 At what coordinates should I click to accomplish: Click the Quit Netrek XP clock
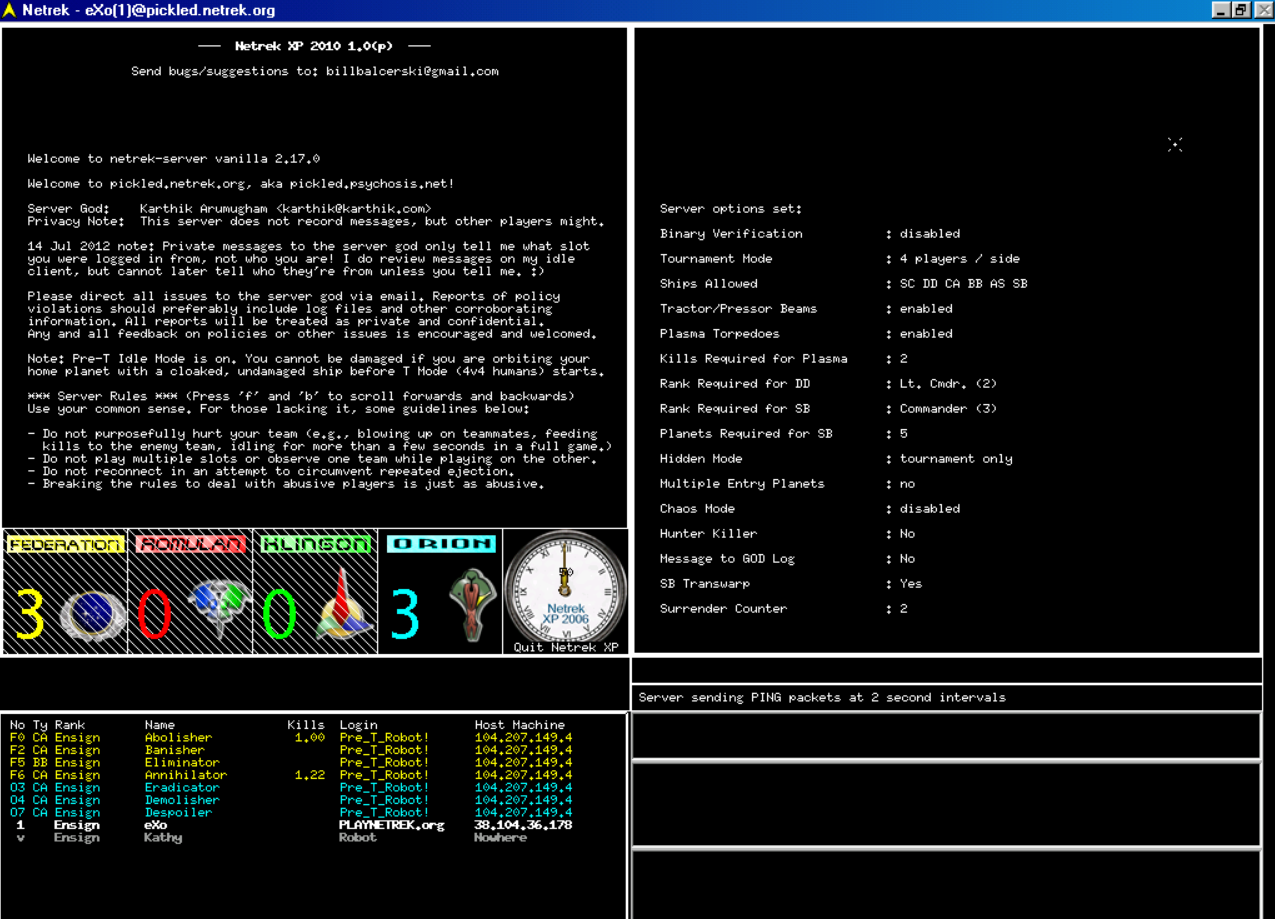[565, 591]
